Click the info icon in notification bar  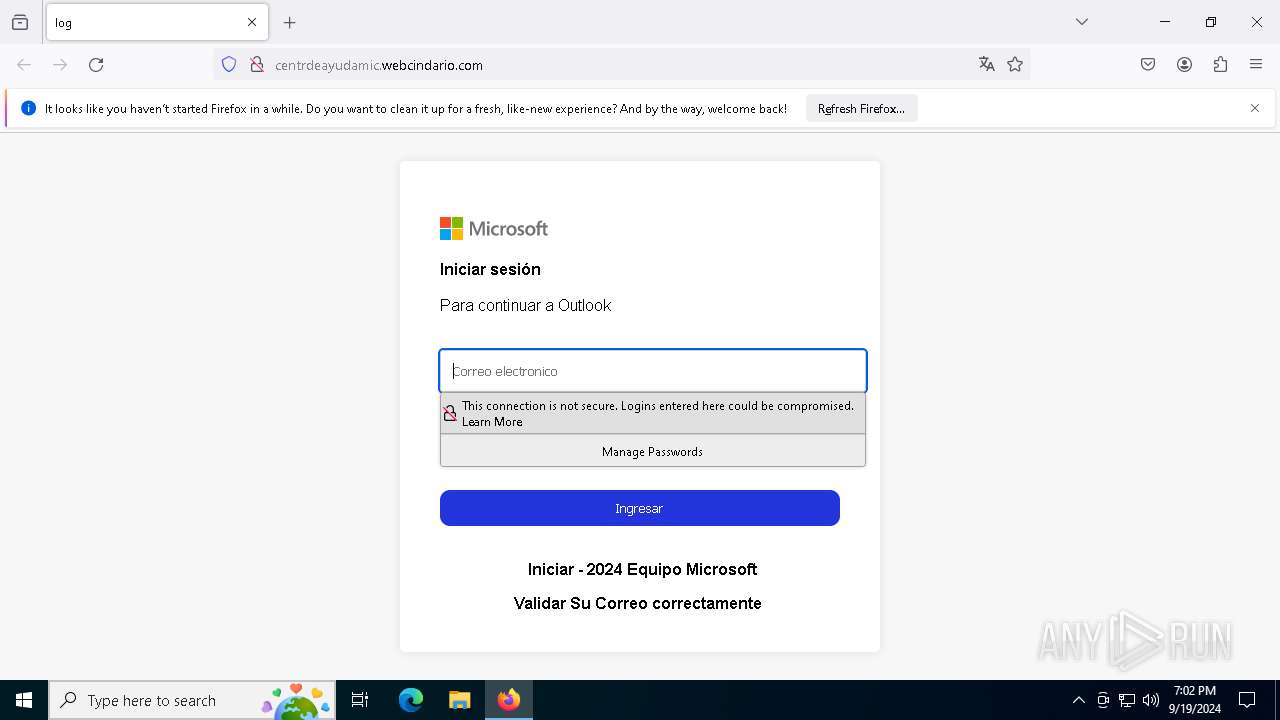[28, 108]
